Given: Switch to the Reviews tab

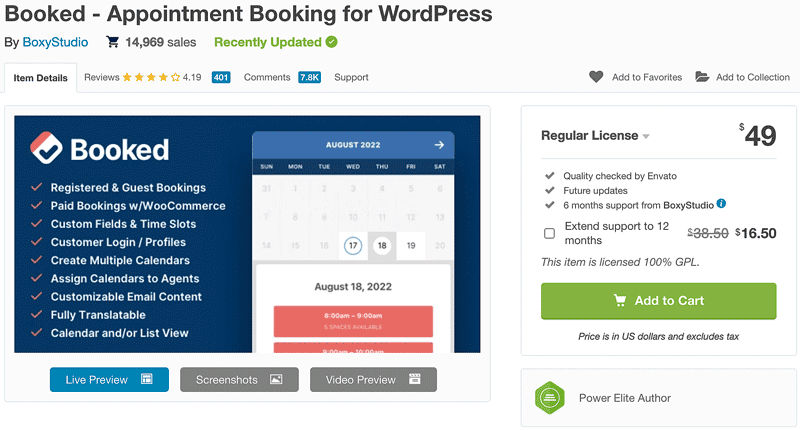Looking at the screenshot, I should pos(102,78).
